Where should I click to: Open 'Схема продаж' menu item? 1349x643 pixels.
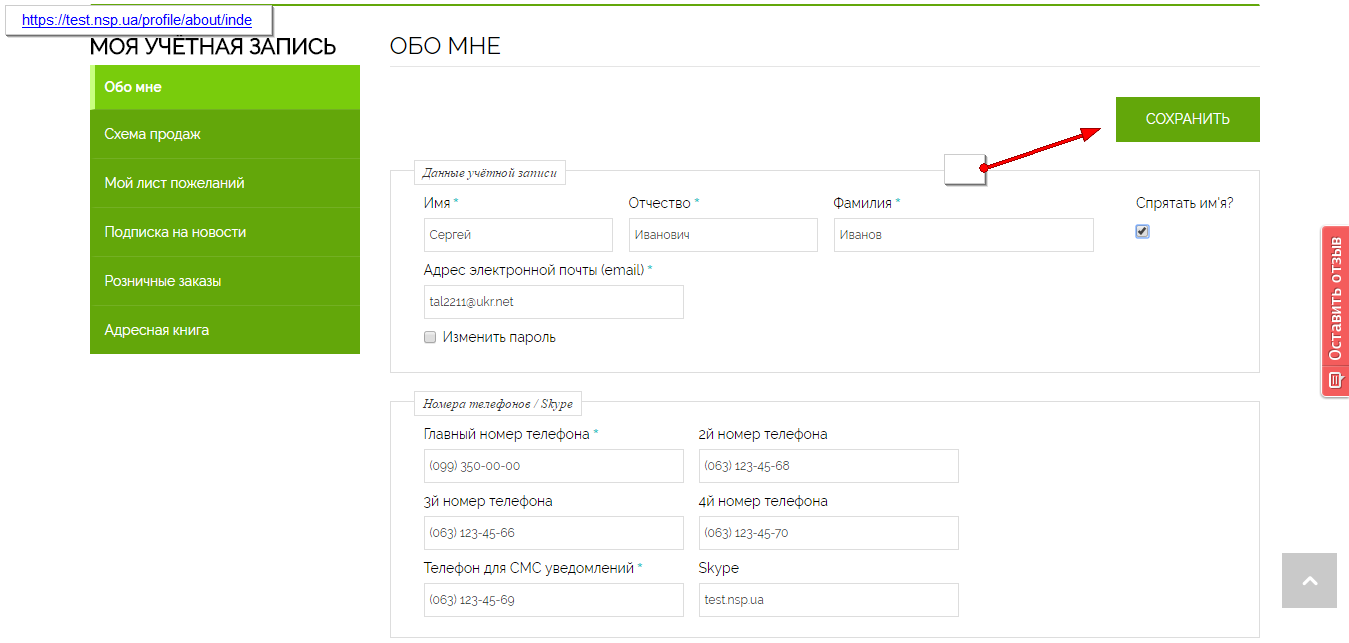[x=225, y=134]
